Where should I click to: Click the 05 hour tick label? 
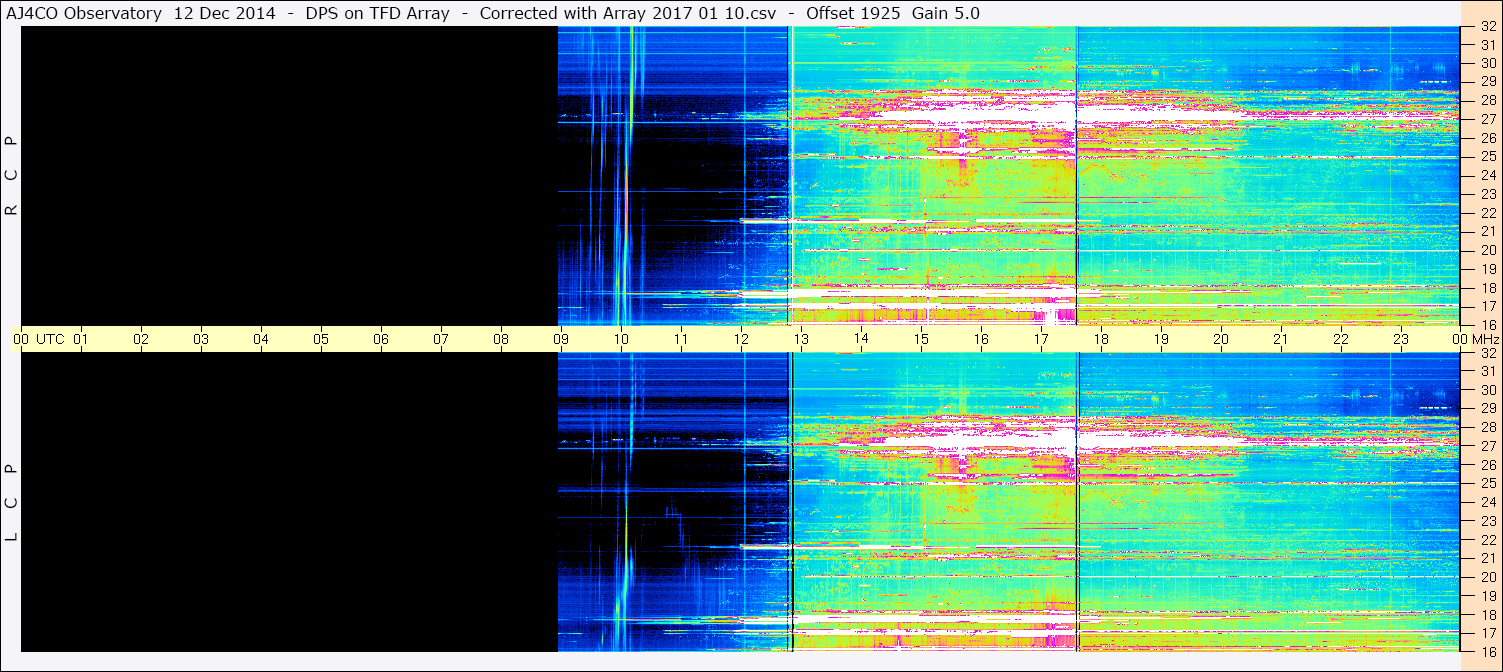[321, 339]
